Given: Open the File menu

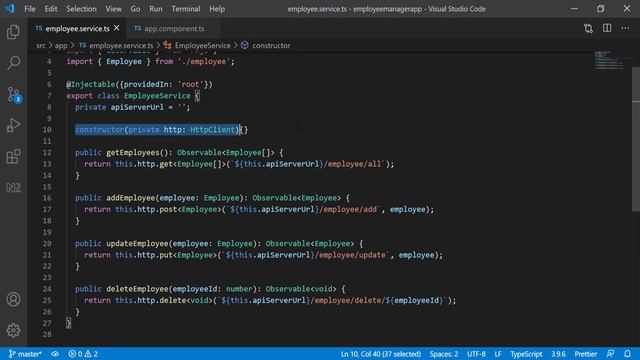Looking at the screenshot, I should [30, 9].
